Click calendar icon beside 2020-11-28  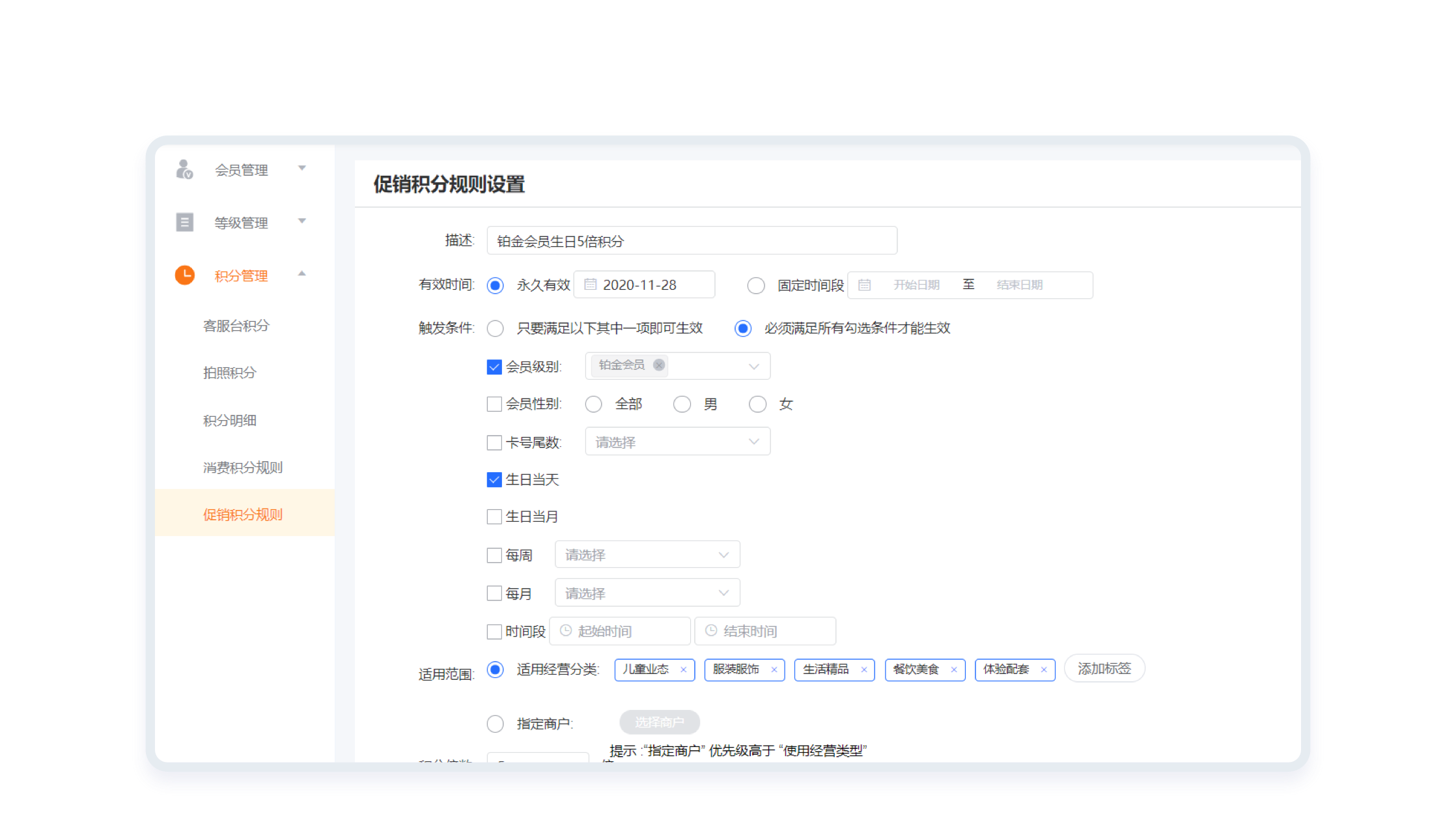point(590,285)
